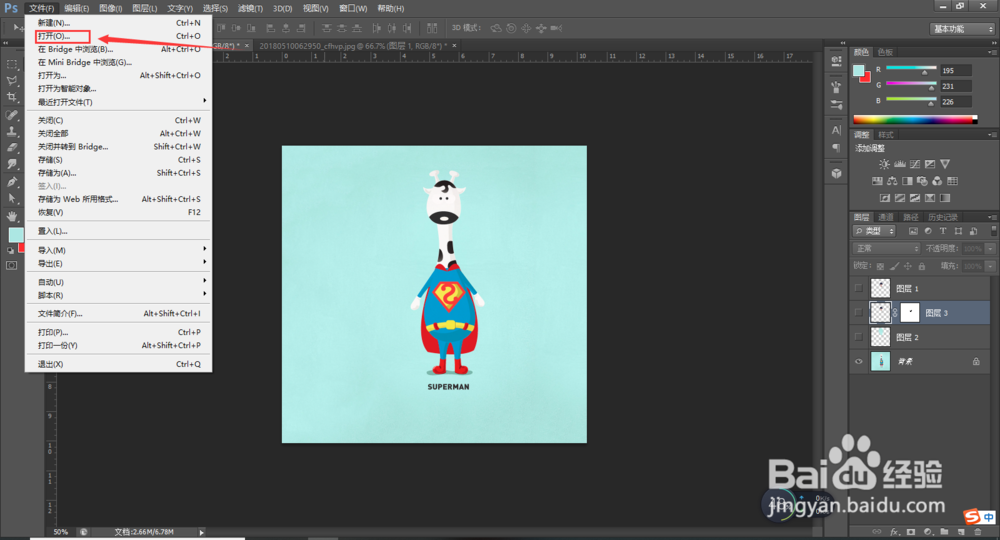
Task: Select the Eraser tool
Action: (11, 147)
